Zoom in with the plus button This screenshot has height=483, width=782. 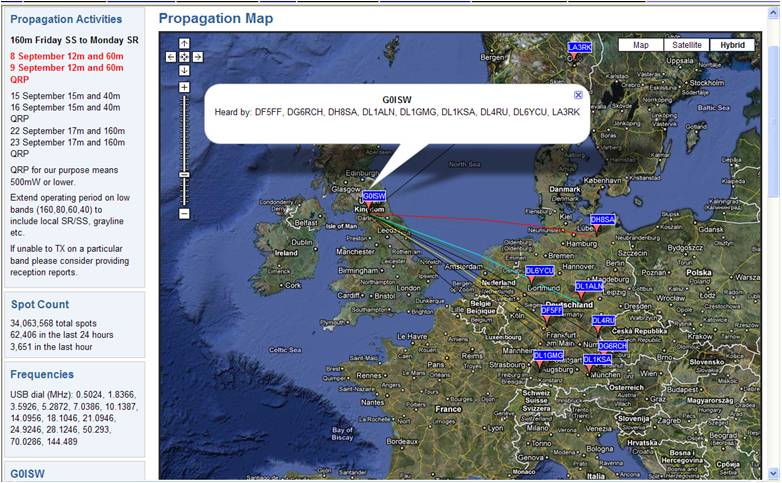pyautogui.click(x=184, y=87)
